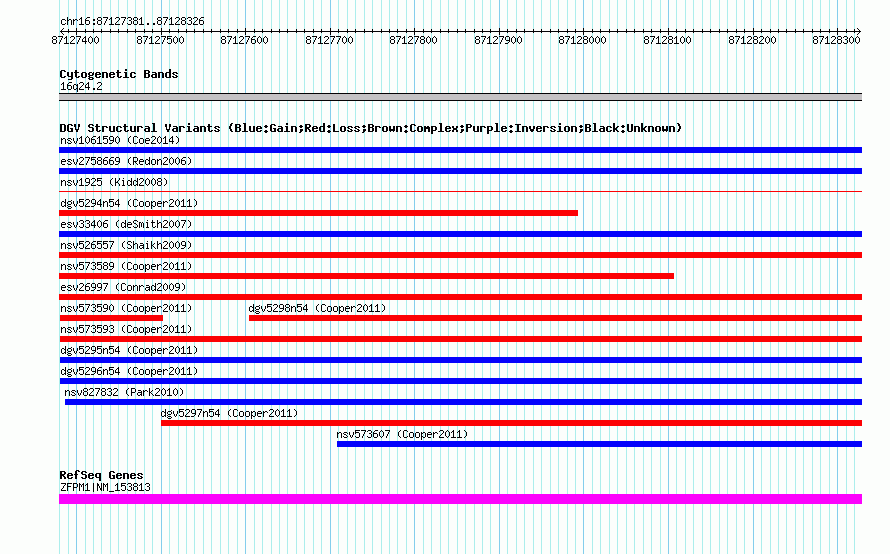Click the 87127900 ruler coordinate
The height and width of the screenshot is (554, 890).
coord(498,40)
